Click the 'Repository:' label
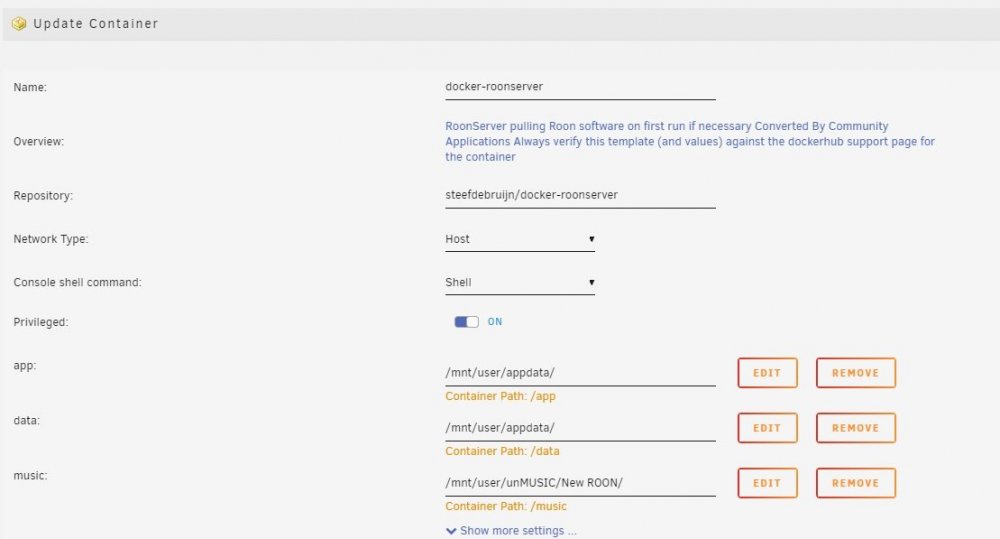Screen dimensions: 1000x539 coord(43,196)
